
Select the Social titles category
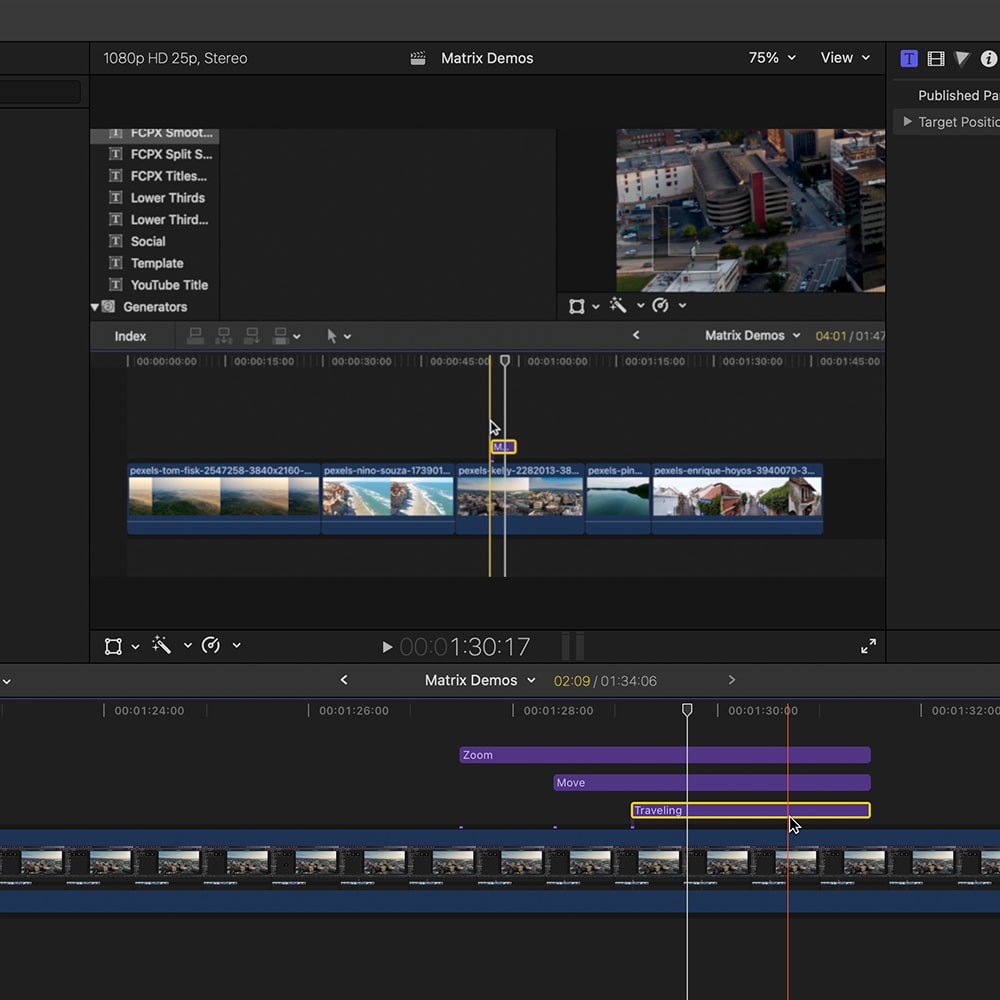[x=148, y=241]
